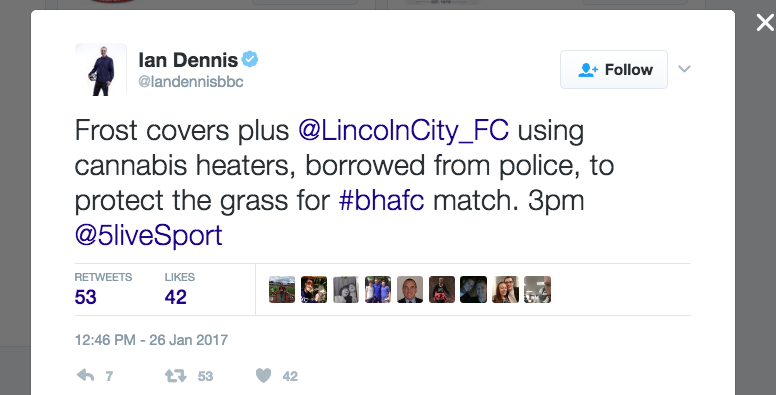
Task: Open the @LincolnCity_FC mention link
Action: coord(403,131)
